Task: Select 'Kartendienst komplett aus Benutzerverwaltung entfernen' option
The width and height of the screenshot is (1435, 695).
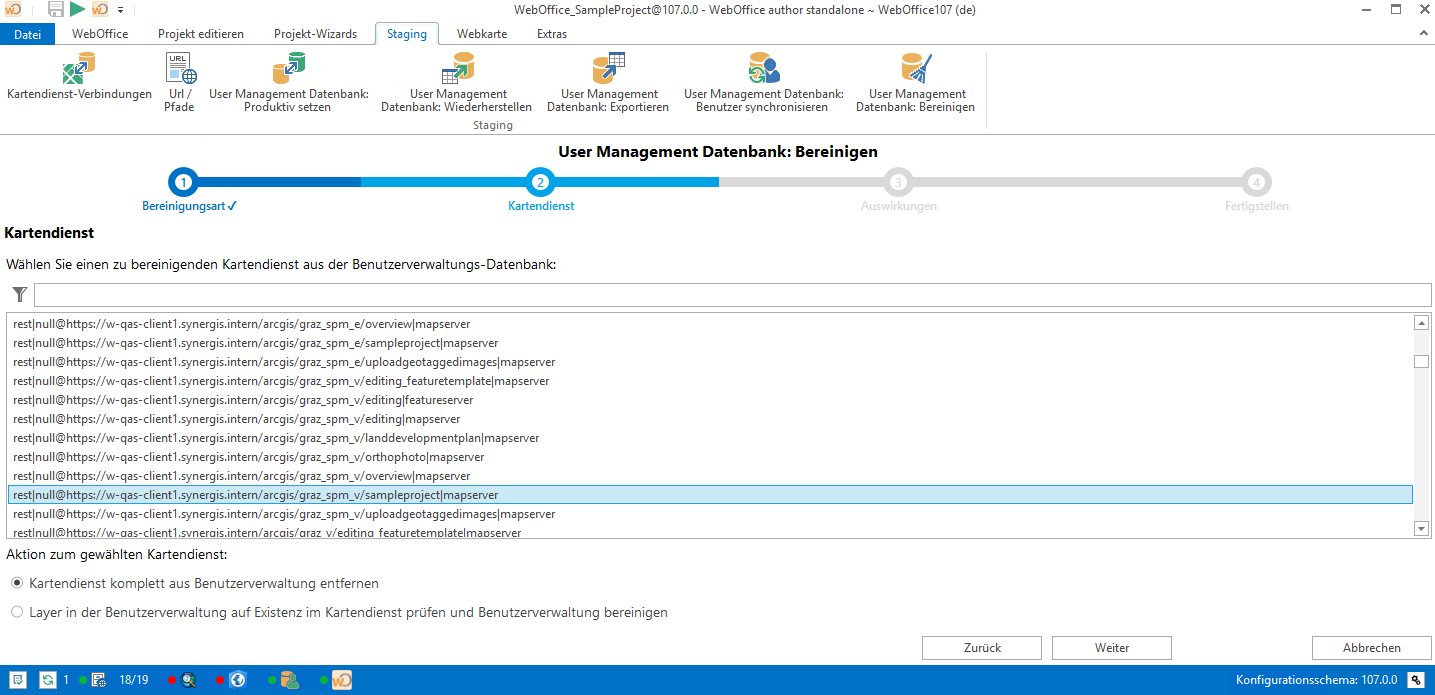Action: click(16, 583)
